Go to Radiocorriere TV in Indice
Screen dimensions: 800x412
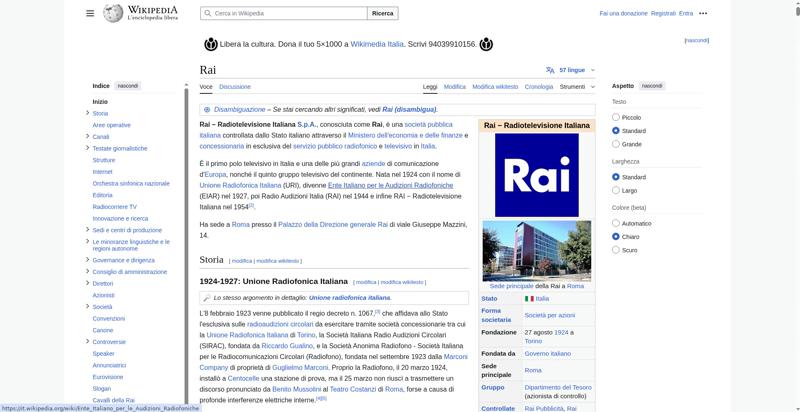114,207
